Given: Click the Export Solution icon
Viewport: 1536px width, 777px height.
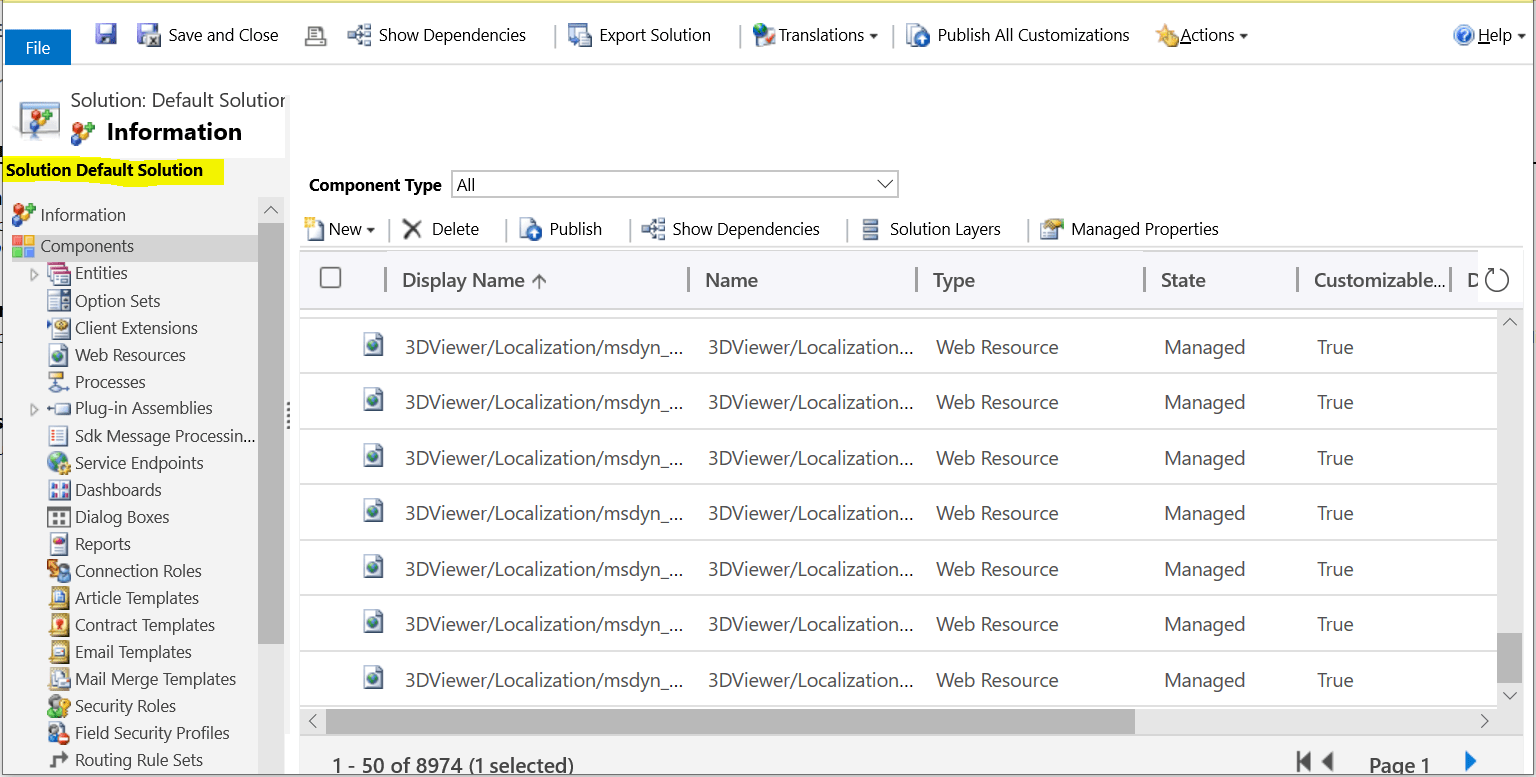Looking at the screenshot, I should click(580, 36).
